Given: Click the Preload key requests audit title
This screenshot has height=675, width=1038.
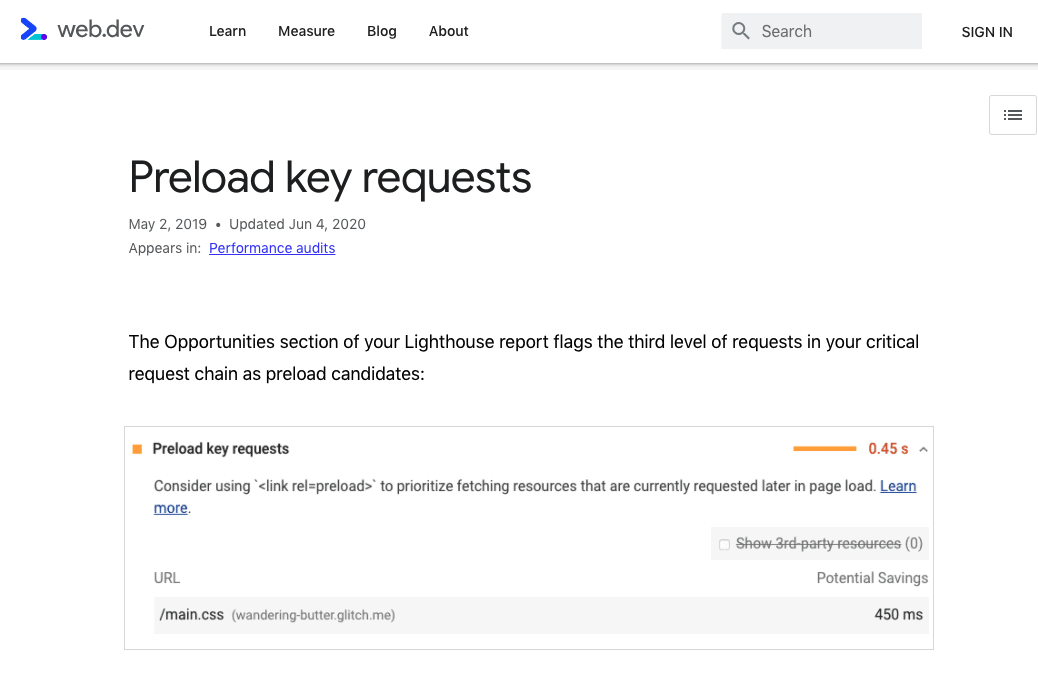Looking at the screenshot, I should (x=220, y=449).
